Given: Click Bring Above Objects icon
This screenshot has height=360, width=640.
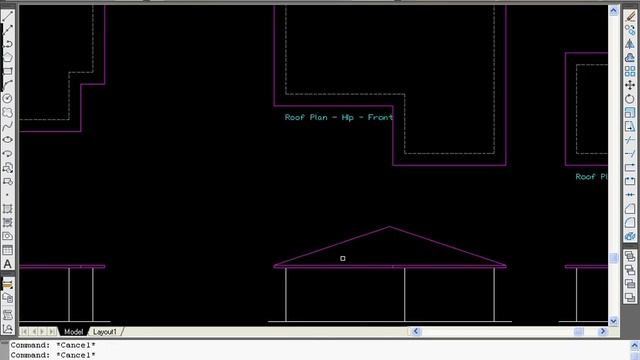Looking at the screenshot, I should [x=630, y=284].
